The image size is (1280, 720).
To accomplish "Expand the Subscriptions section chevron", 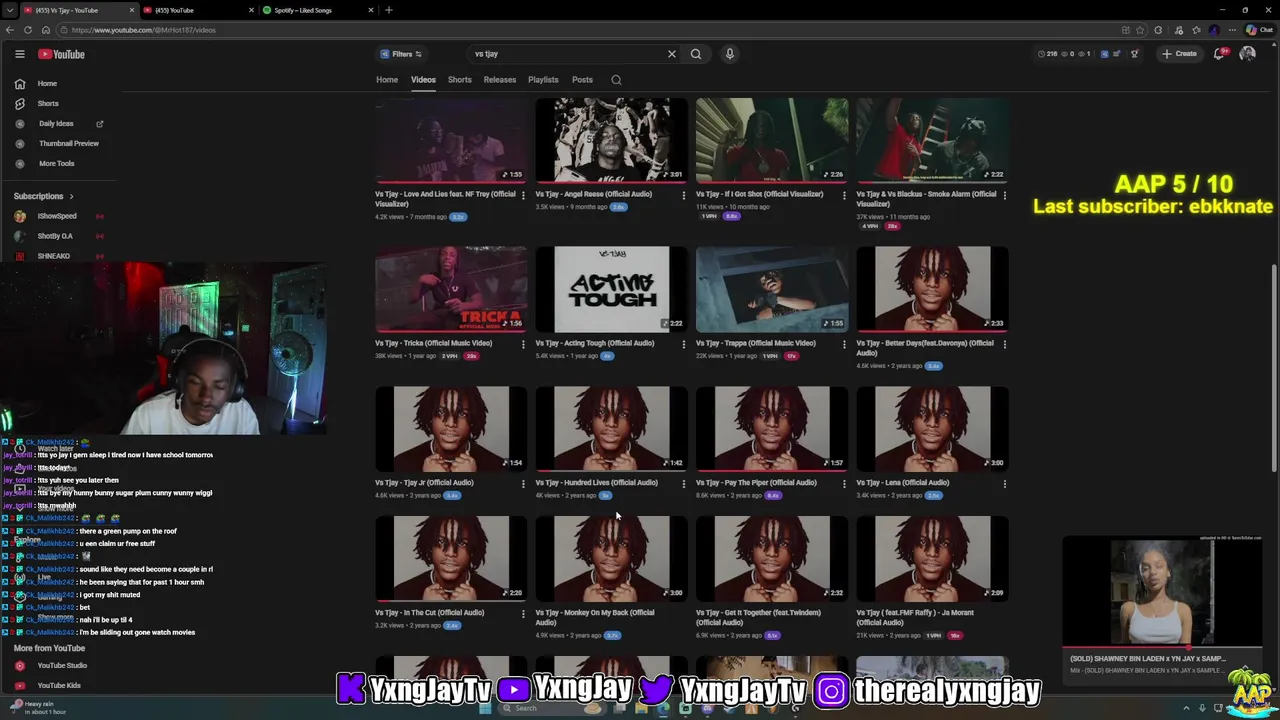I will point(71,196).
